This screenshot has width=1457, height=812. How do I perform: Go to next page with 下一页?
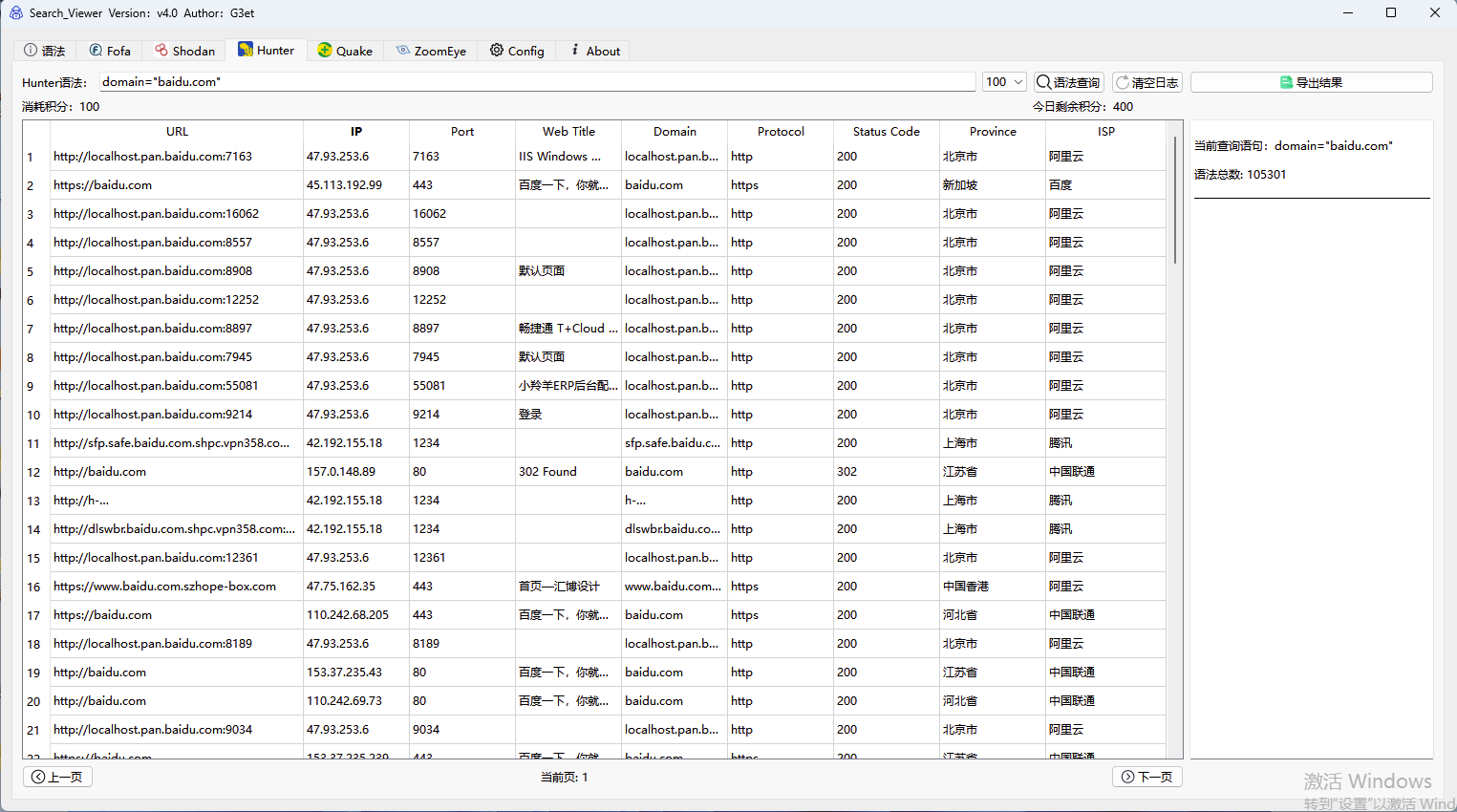[x=1147, y=777]
